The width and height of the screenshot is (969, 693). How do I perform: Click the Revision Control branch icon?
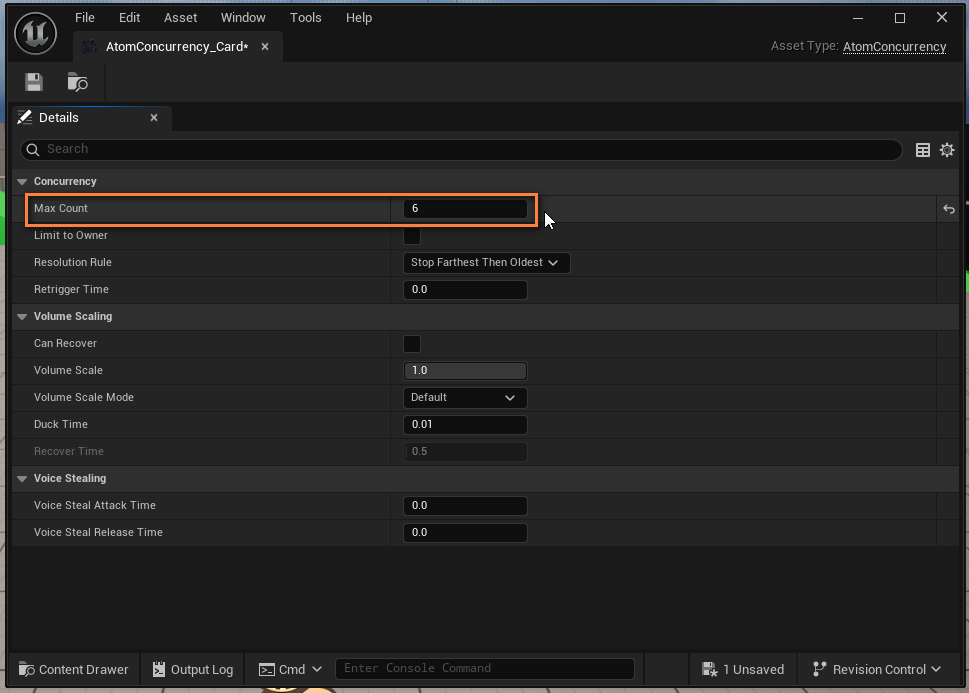point(819,670)
